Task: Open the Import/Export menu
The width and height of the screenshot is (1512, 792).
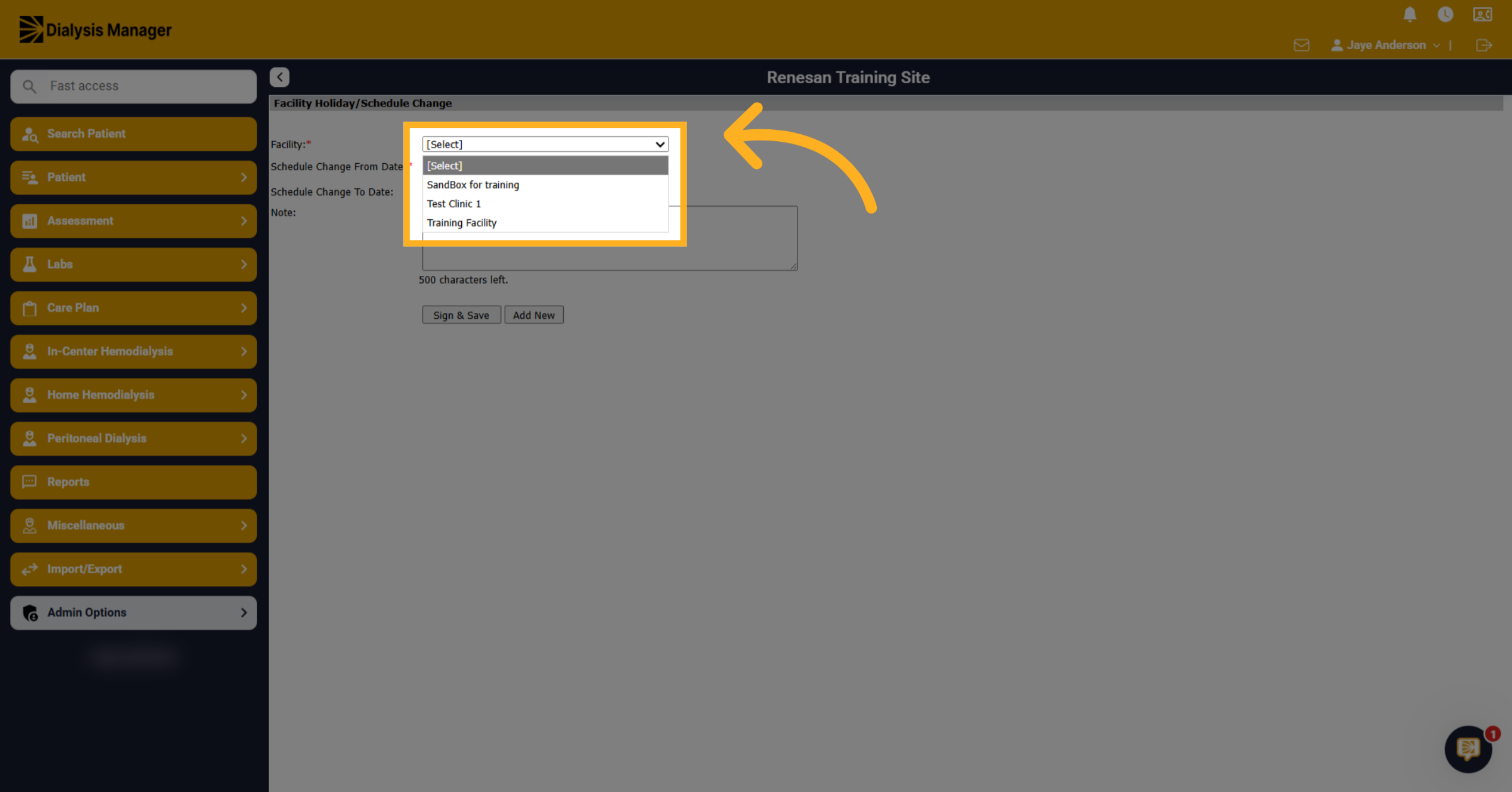Action: tap(134, 569)
